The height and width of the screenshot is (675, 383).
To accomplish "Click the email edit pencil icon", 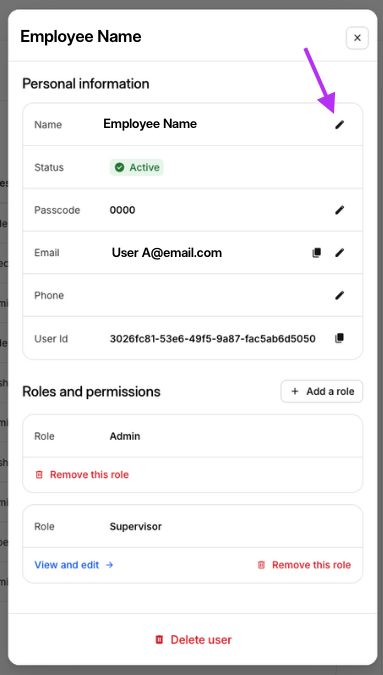I will 340,253.
